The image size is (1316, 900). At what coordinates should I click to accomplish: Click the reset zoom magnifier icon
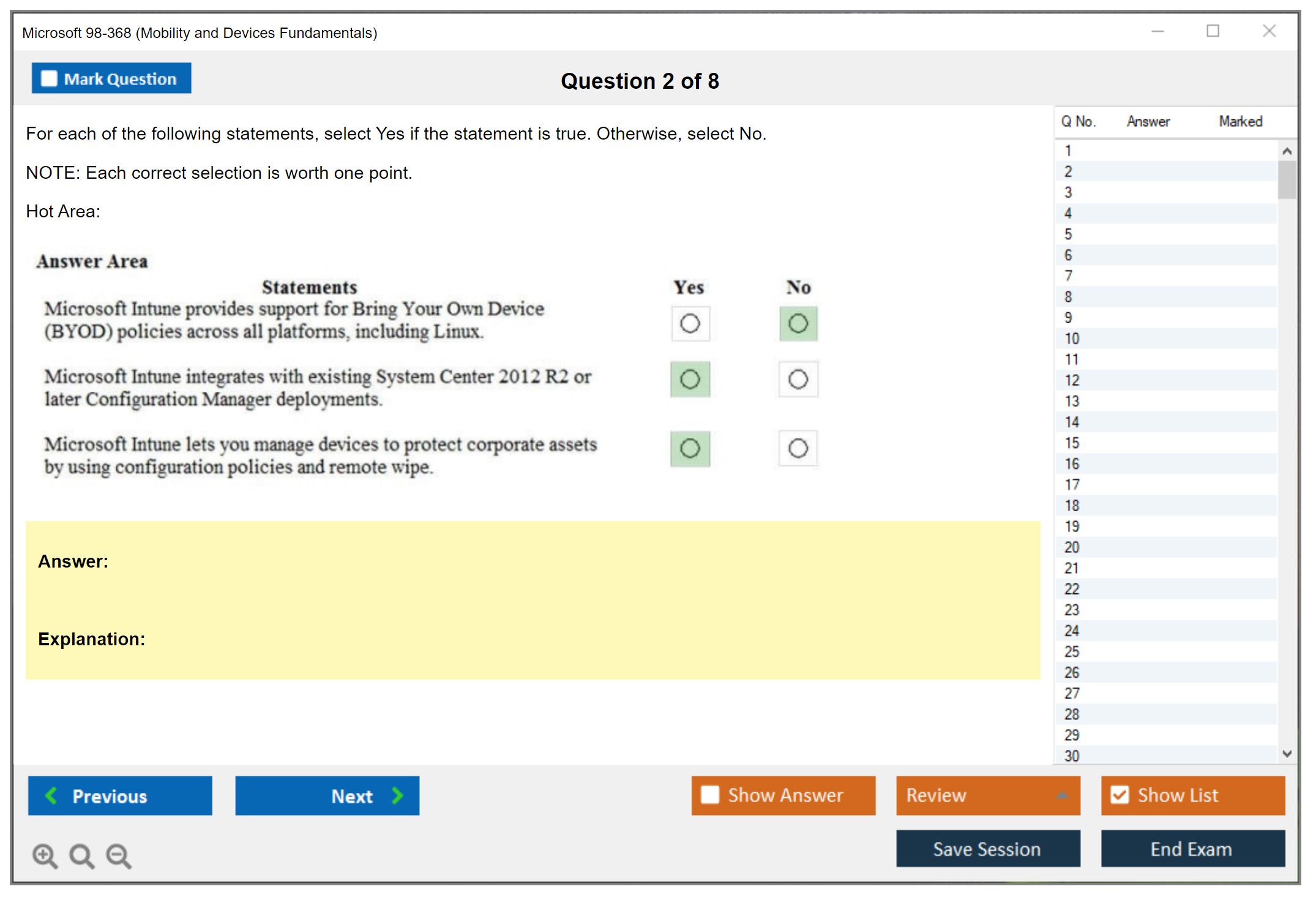[81, 855]
